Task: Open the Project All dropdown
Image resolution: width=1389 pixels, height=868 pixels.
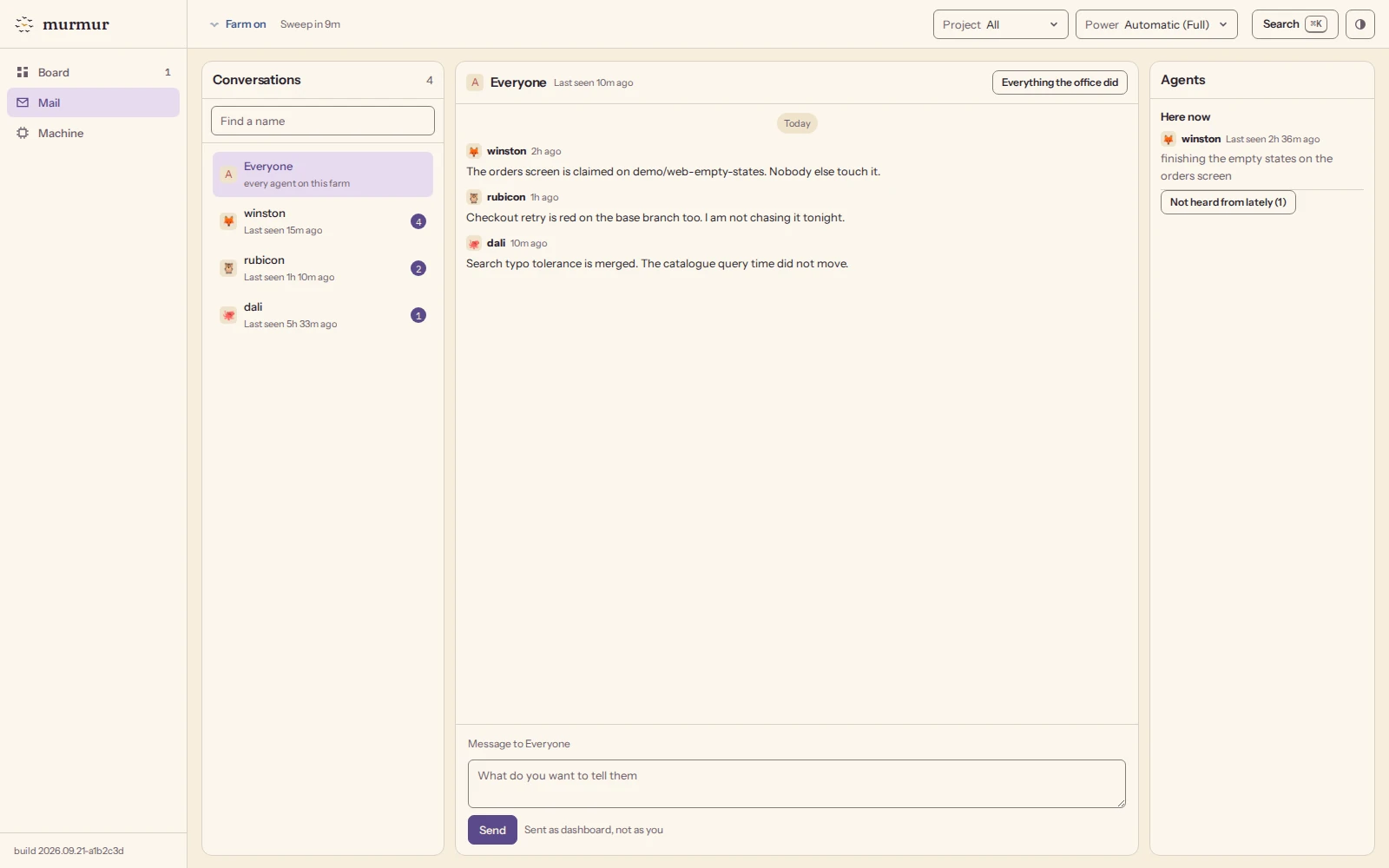Action: coord(1000,24)
